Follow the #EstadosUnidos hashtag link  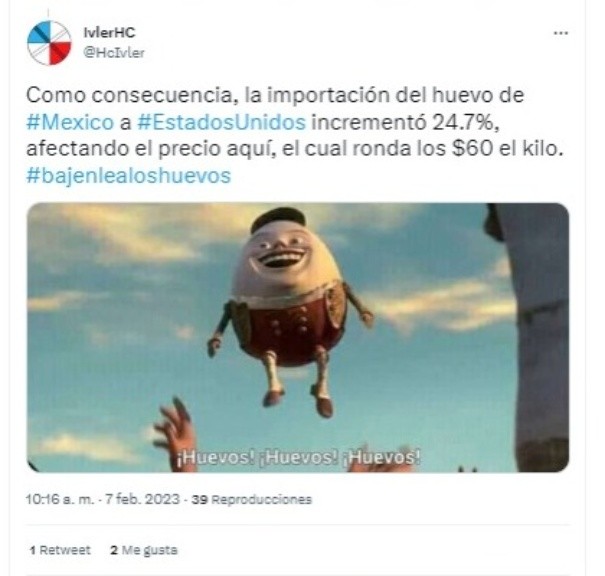point(221,122)
